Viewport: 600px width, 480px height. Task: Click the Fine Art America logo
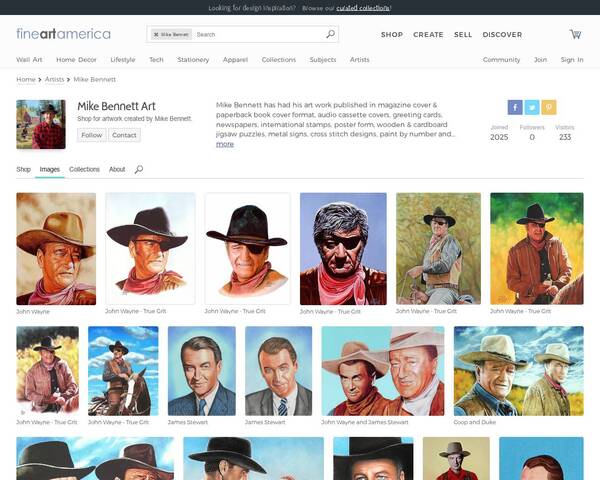click(64, 34)
